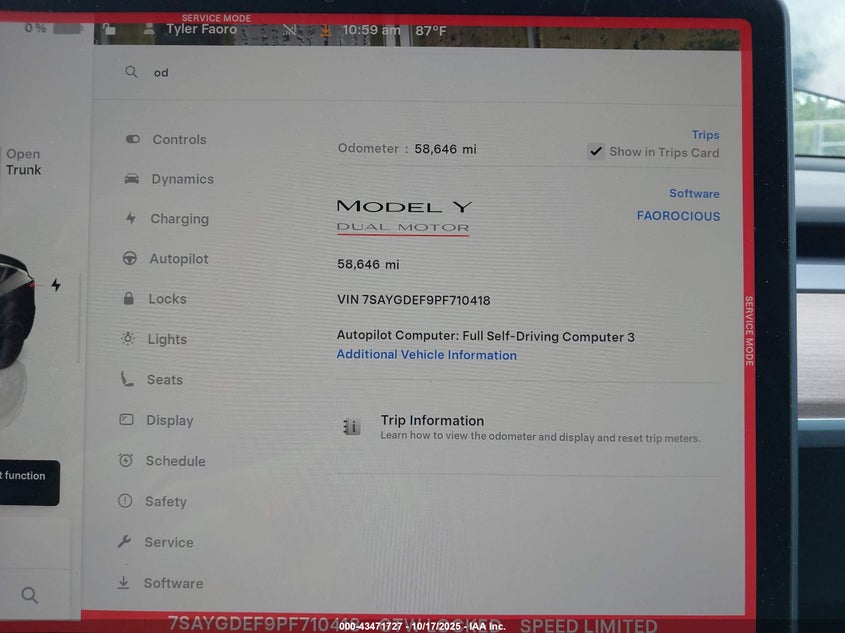This screenshot has height=633, width=845.
Task: Open the Schedule menu item
Action: 175,461
